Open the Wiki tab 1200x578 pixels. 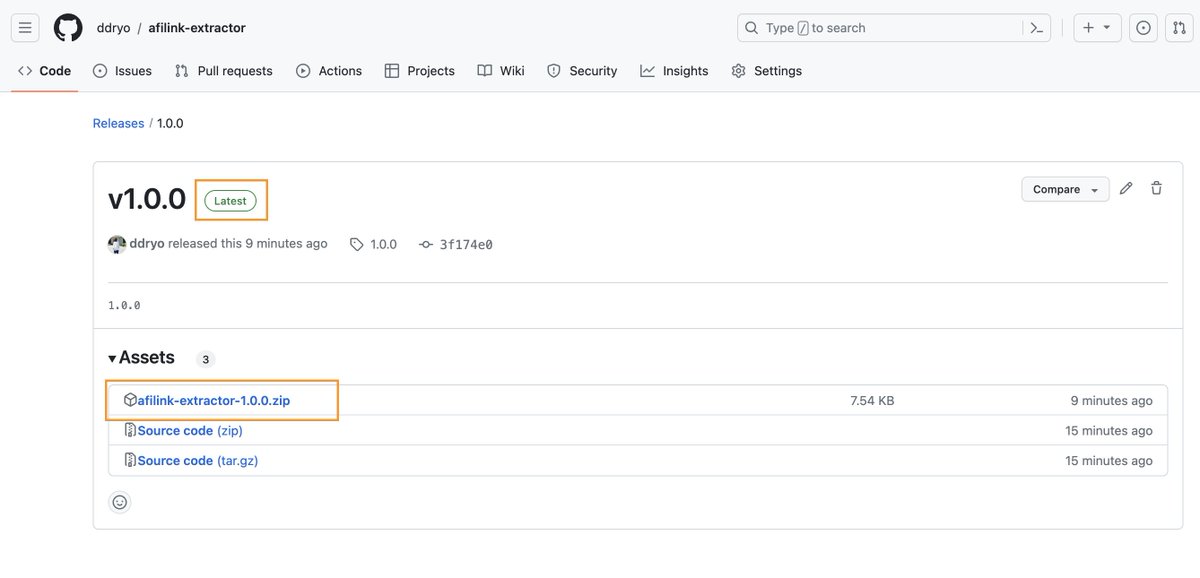click(x=501, y=71)
